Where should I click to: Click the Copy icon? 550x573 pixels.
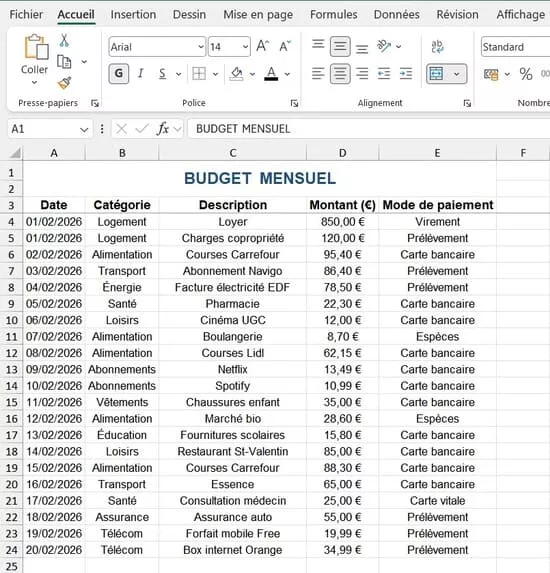pyautogui.click(x=64, y=62)
